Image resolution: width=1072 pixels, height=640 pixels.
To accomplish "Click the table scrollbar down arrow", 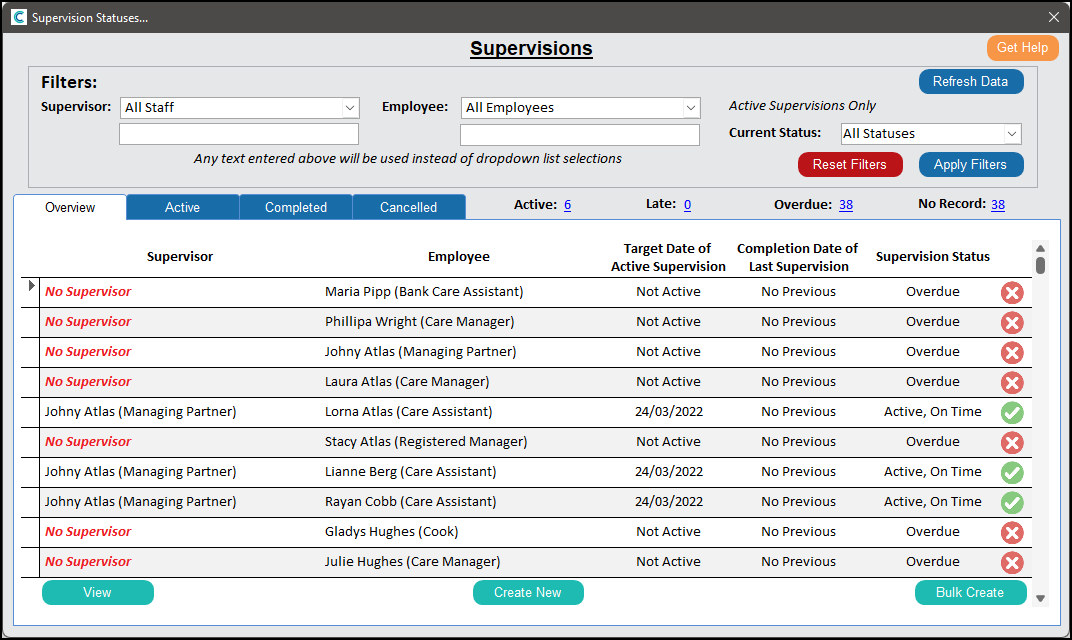I will coord(1040,598).
